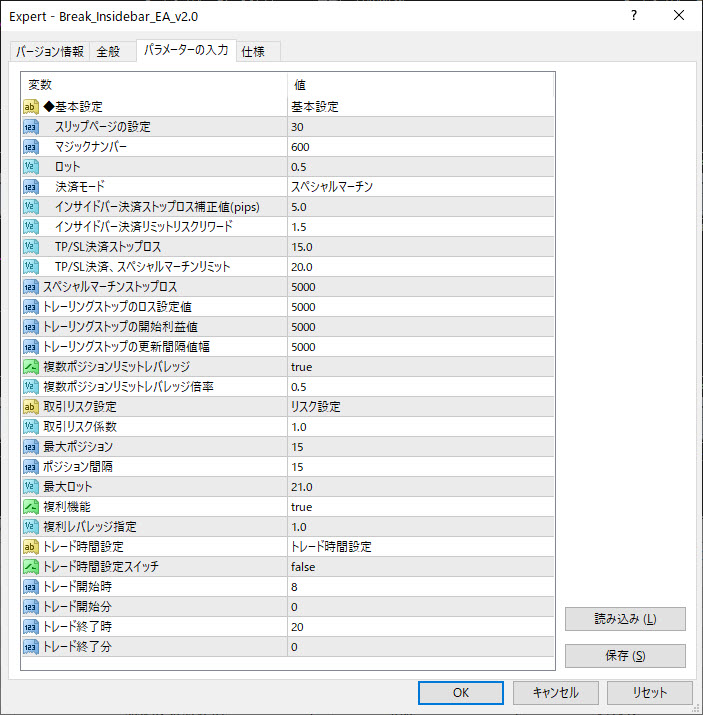The height and width of the screenshot is (715, 703).
Task: Open the 決済モード value スペシャルマーチン
Action: point(421,187)
